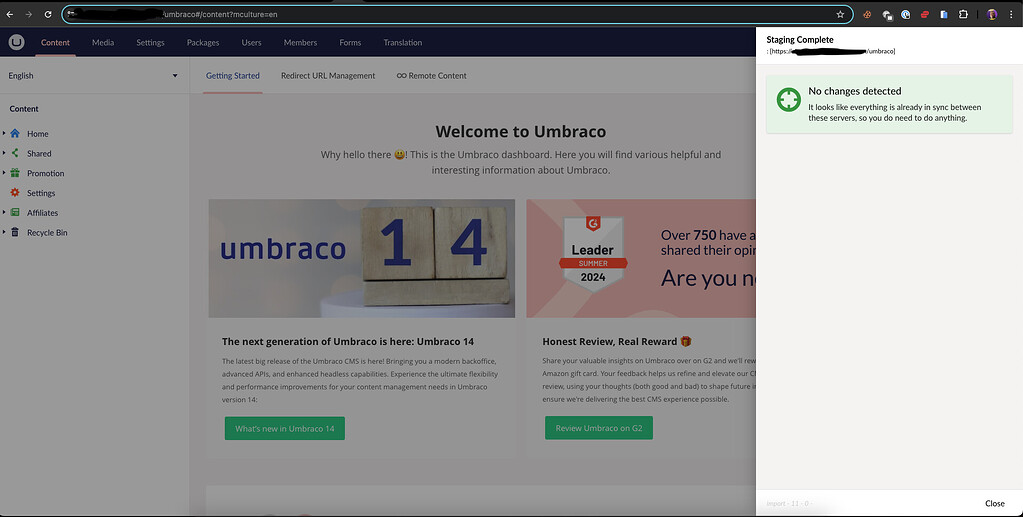Open the Packages section
Viewport: 1023px width, 517px height.
[x=203, y=42]
